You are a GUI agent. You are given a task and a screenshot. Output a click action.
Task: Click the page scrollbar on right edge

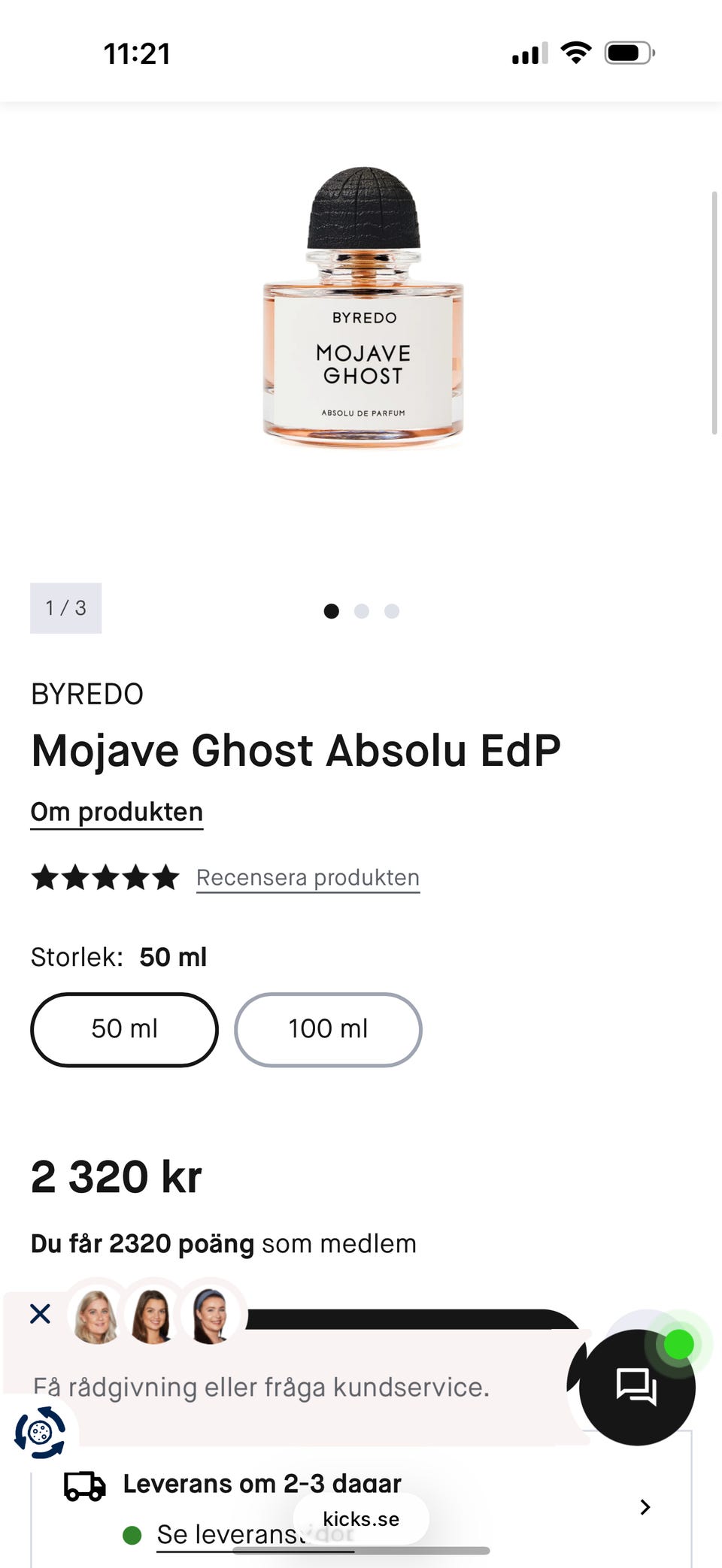[x=714, y=313]
